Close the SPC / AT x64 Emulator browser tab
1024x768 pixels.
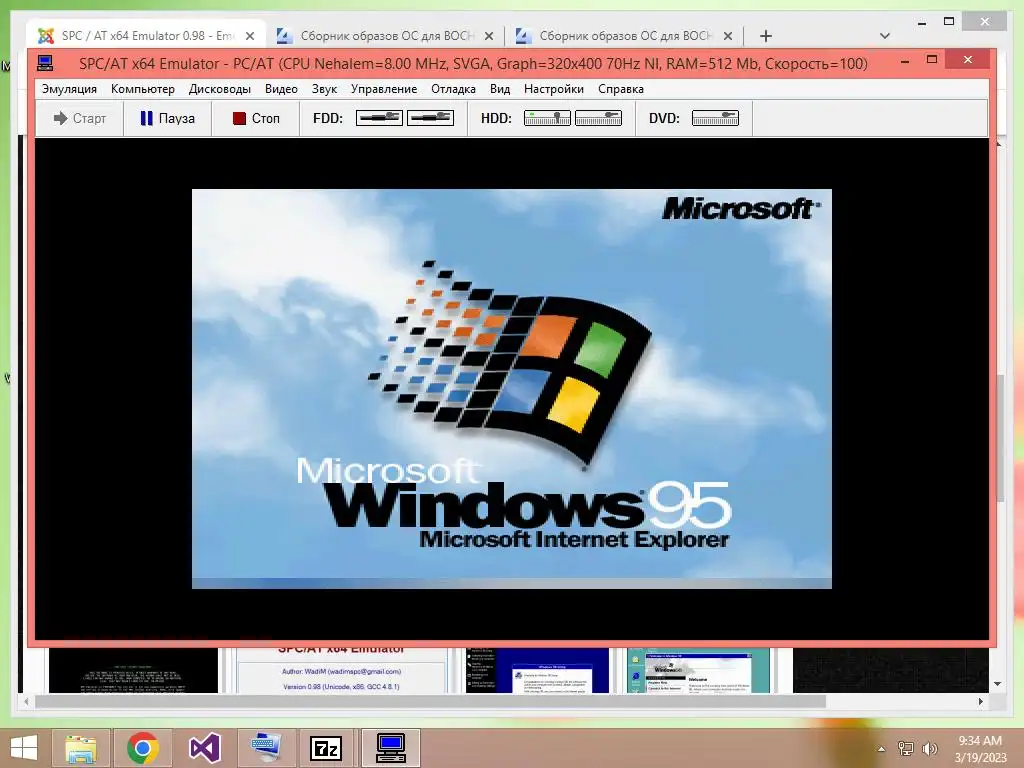(249, 36)
